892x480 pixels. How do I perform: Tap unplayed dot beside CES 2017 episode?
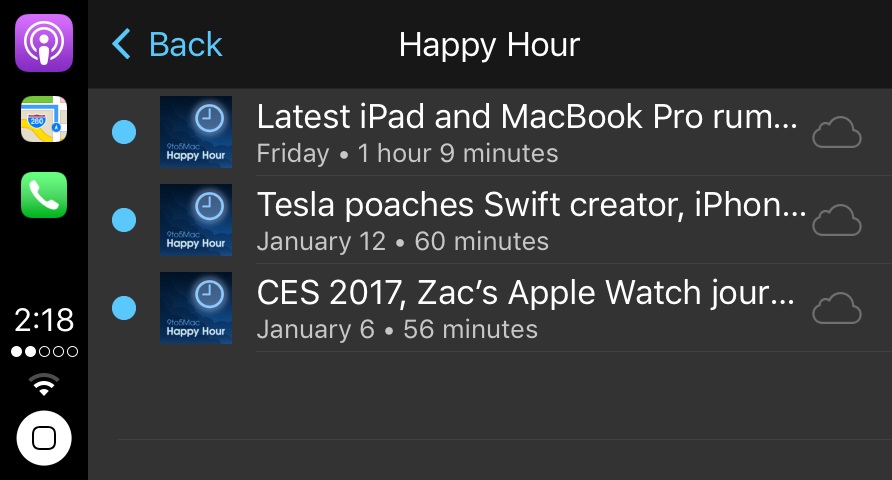tap(124, 308)
